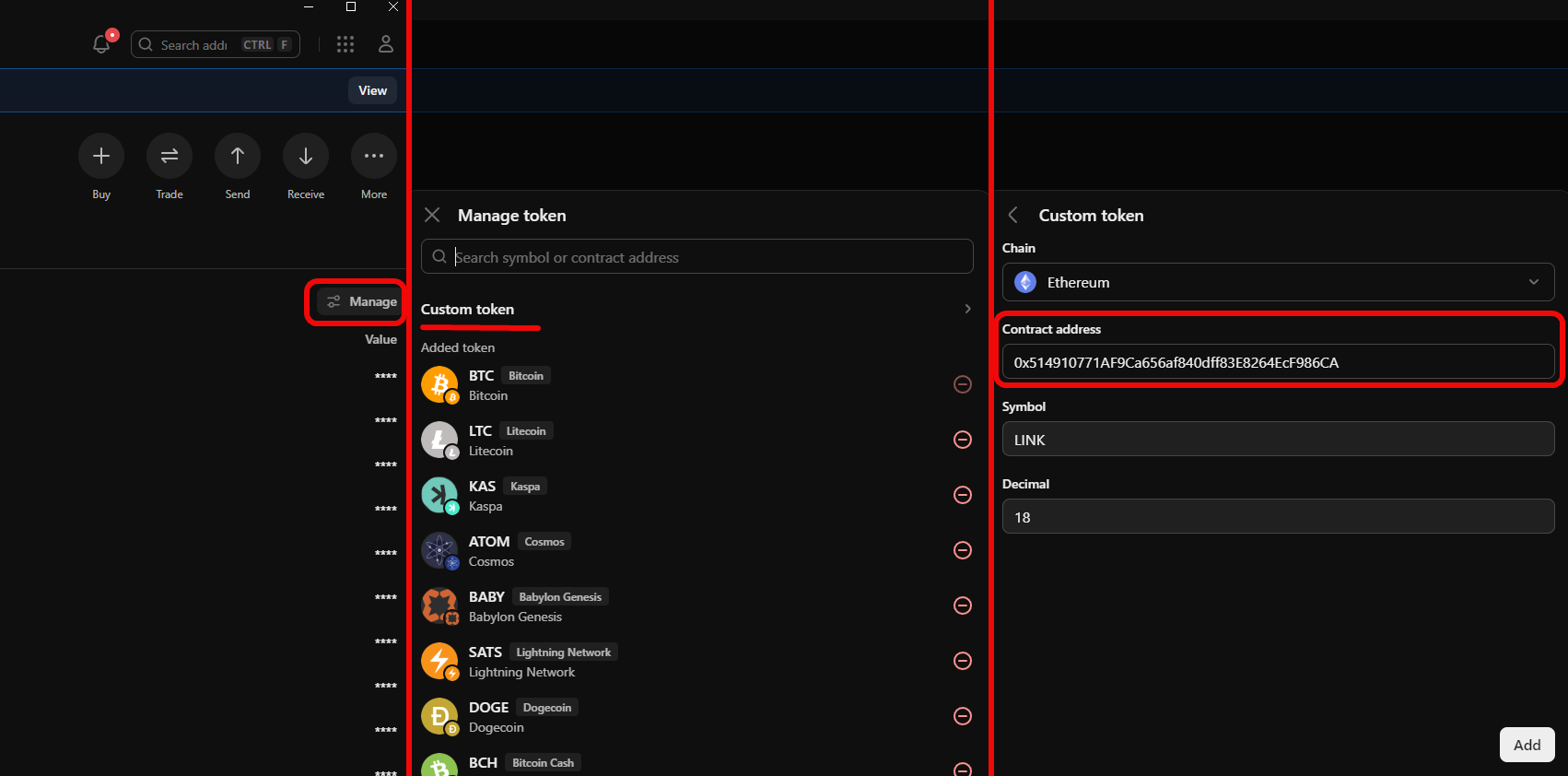Viewport: 1568px width, 776px height.
Task: Click the 'Added token' heading
Action: [458, 347]
